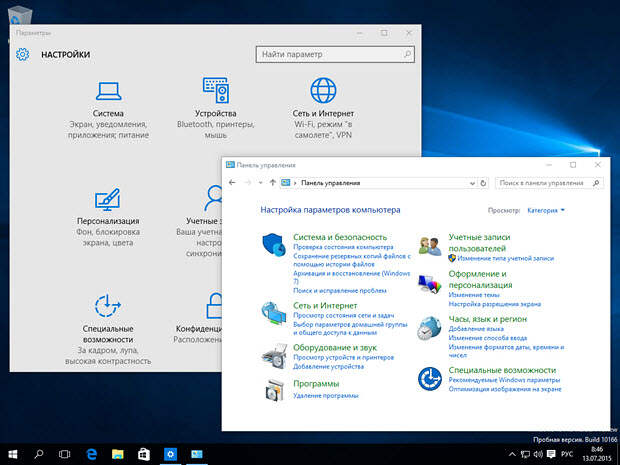Open the Сеть и Интернет globe icon in Settings
Screen dimensions: 620x465
pyautogui.click(x=323, y=90)
